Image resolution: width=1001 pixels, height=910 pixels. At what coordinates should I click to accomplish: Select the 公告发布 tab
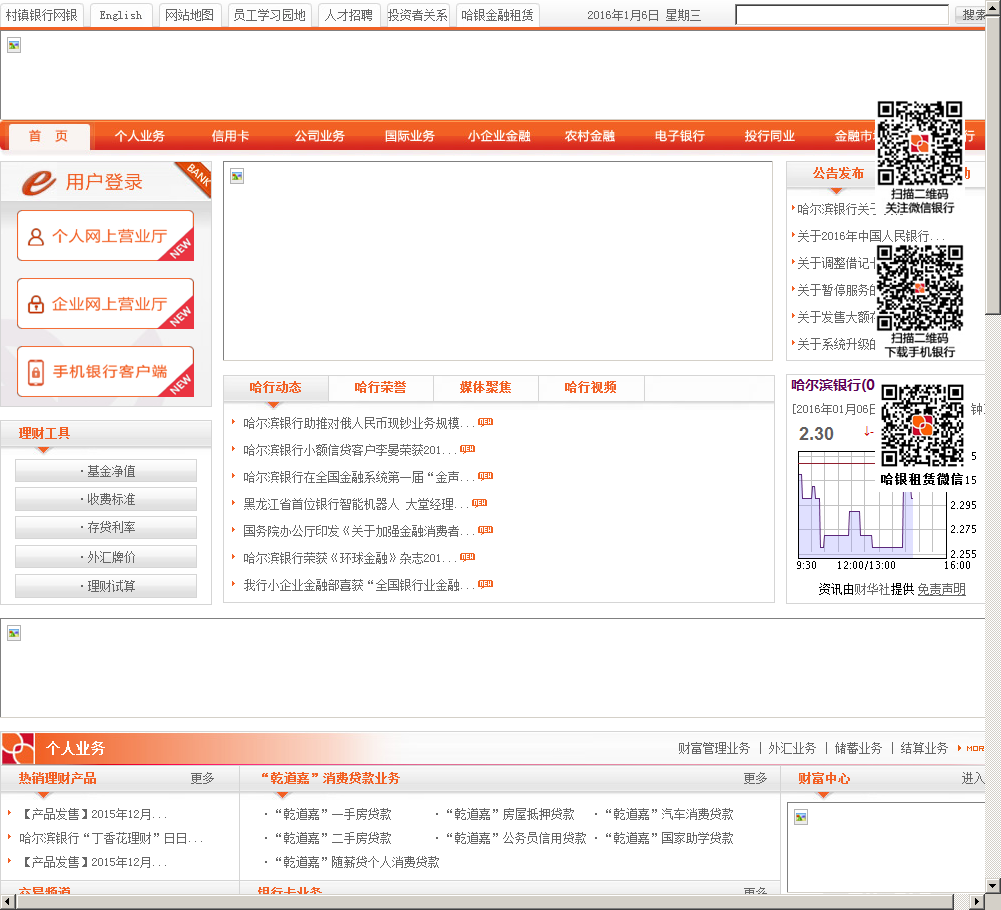tap(838, 174)
